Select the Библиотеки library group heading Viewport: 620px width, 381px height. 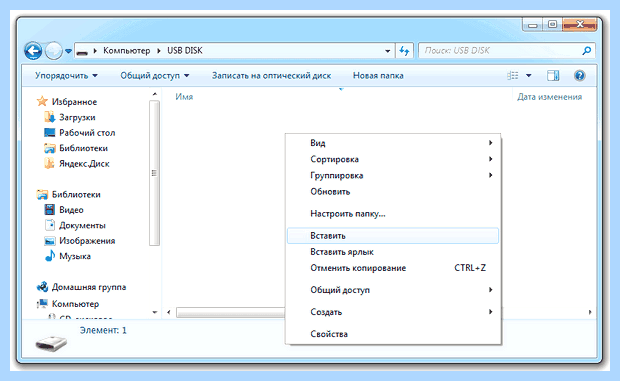[x=76, y=194]
